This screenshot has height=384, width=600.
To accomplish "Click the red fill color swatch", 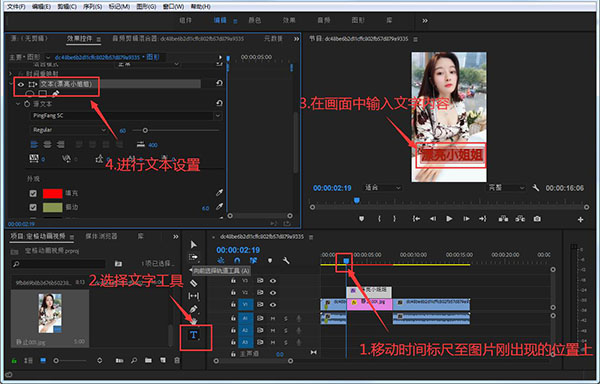I will 52,193.
